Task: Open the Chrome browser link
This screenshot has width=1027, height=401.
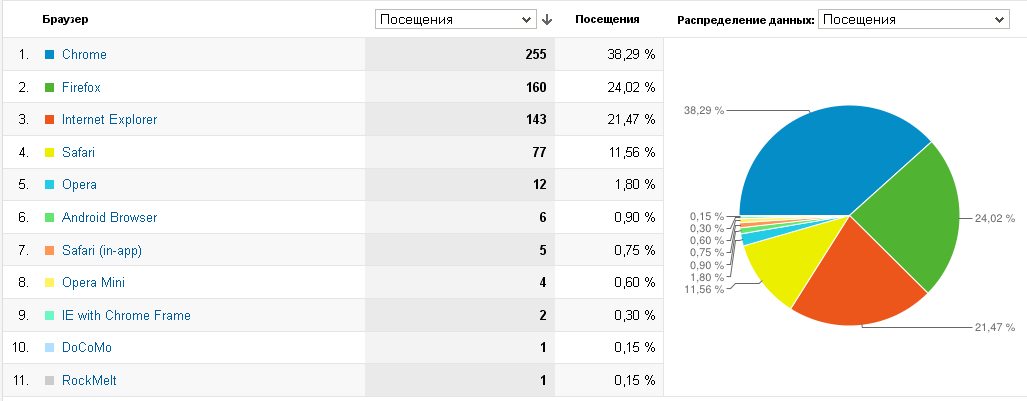Action: pyautogui.click(x=84, y=54)
